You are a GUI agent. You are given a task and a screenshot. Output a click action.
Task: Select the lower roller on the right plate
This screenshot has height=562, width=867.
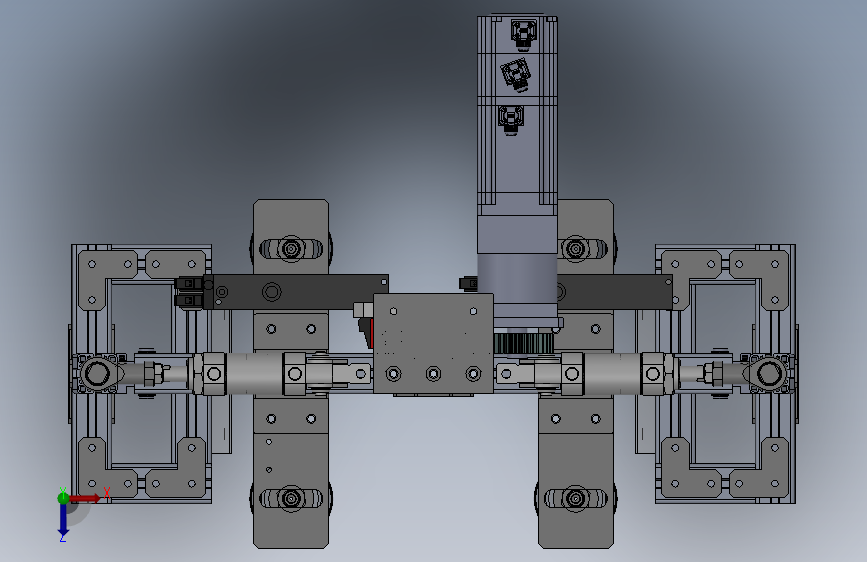coord(576,498)
